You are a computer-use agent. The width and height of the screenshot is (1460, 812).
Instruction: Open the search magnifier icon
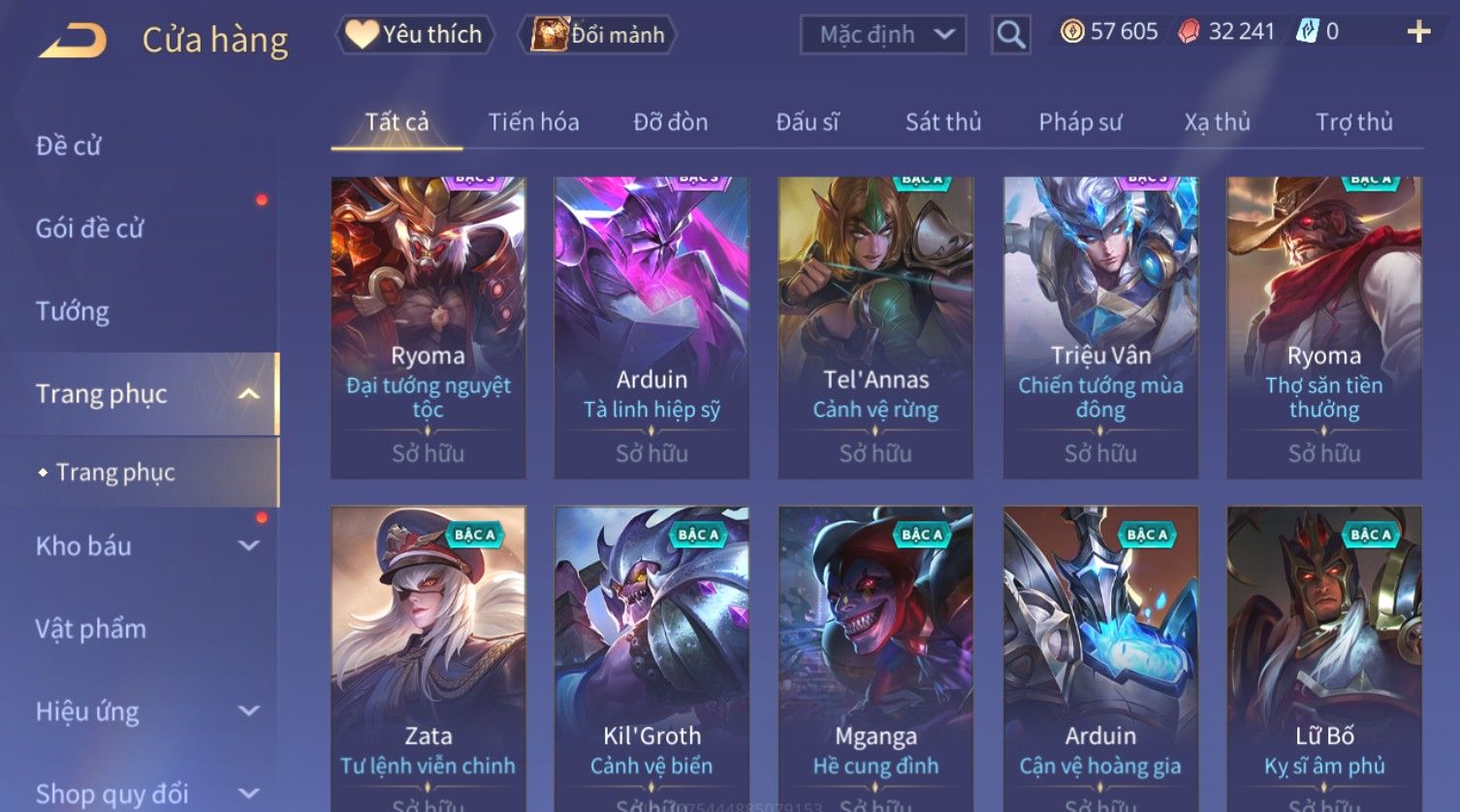tap(1010, 35)
